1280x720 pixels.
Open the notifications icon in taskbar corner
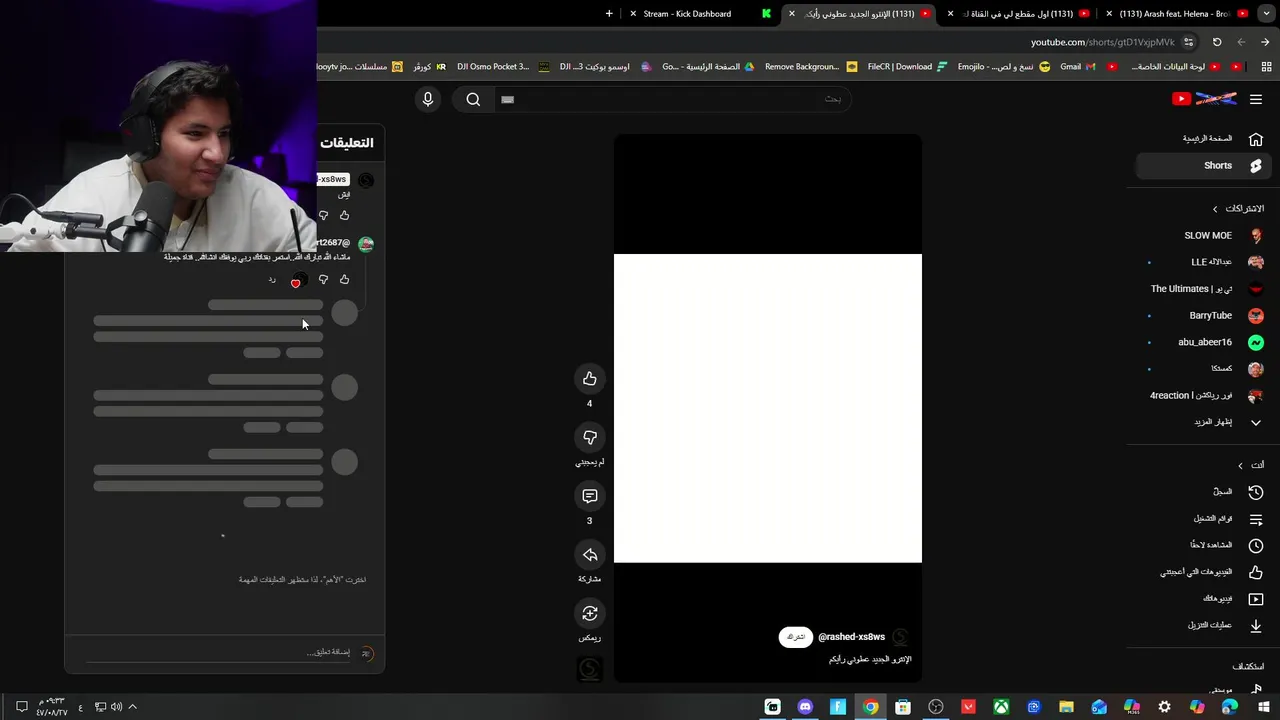click(x=21, y=707)
